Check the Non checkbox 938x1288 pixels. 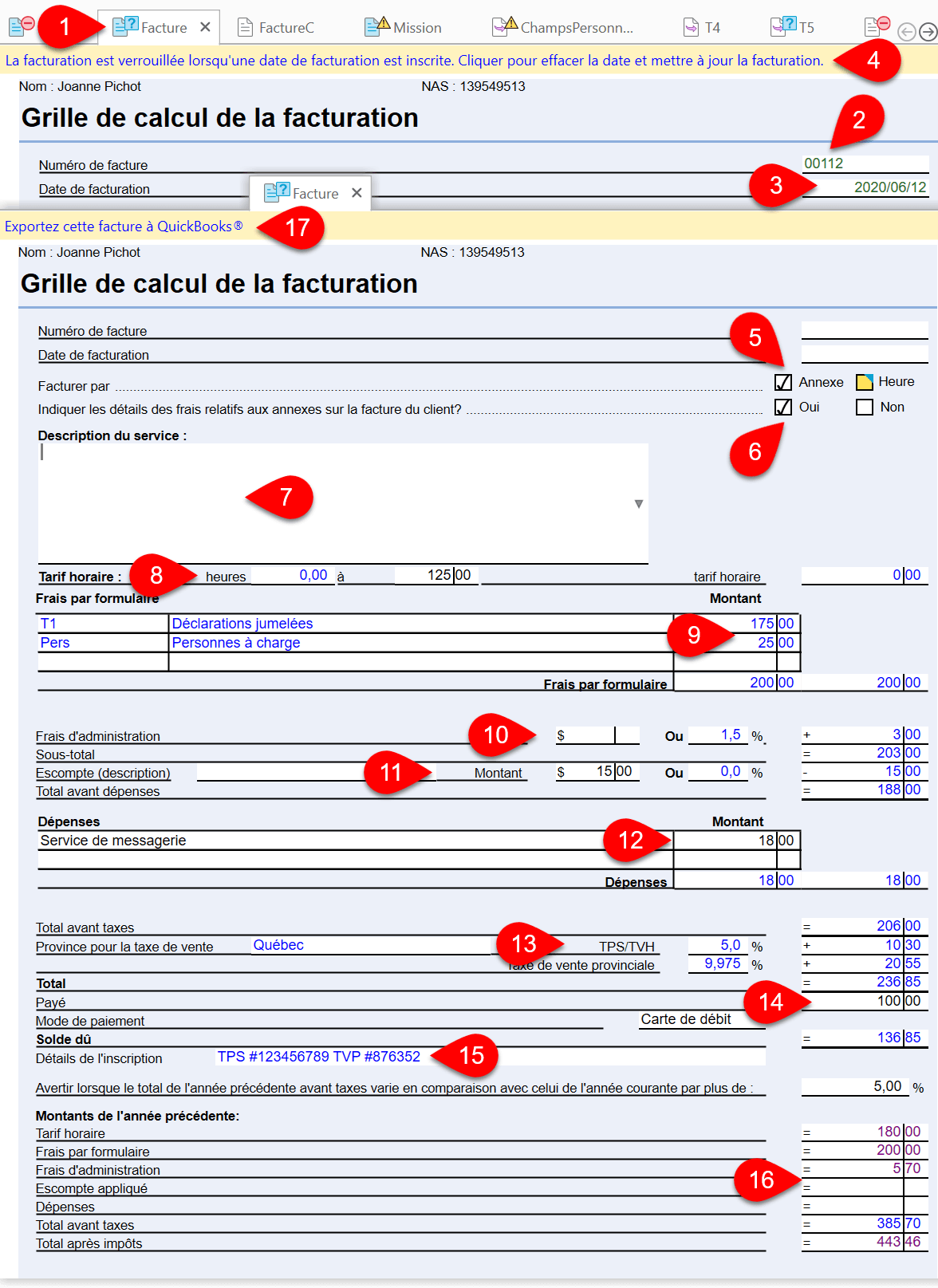pos(865,408)
